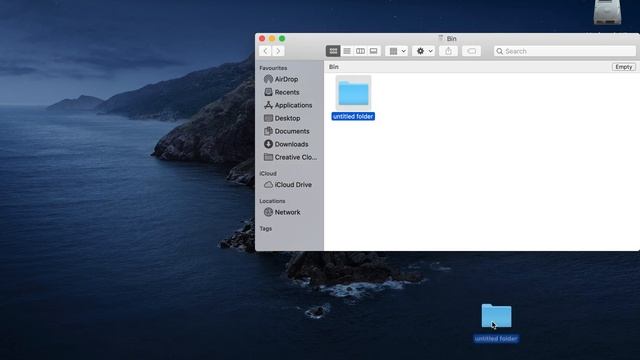Click the Share toolbar button
Screen dimensions: 640x360
[449, 51]
